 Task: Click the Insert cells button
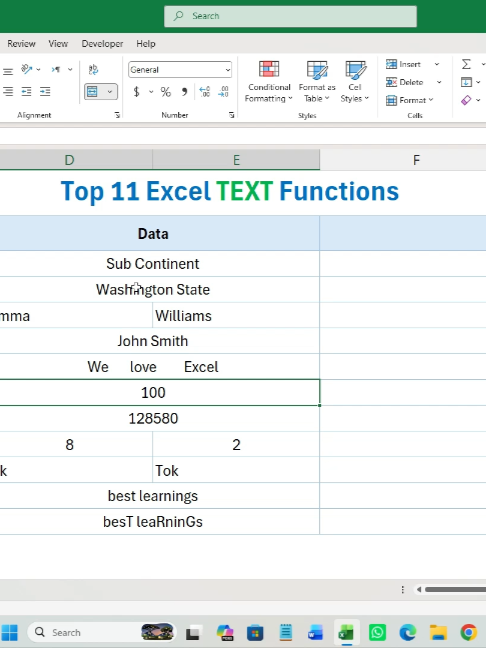pos(404,64)
